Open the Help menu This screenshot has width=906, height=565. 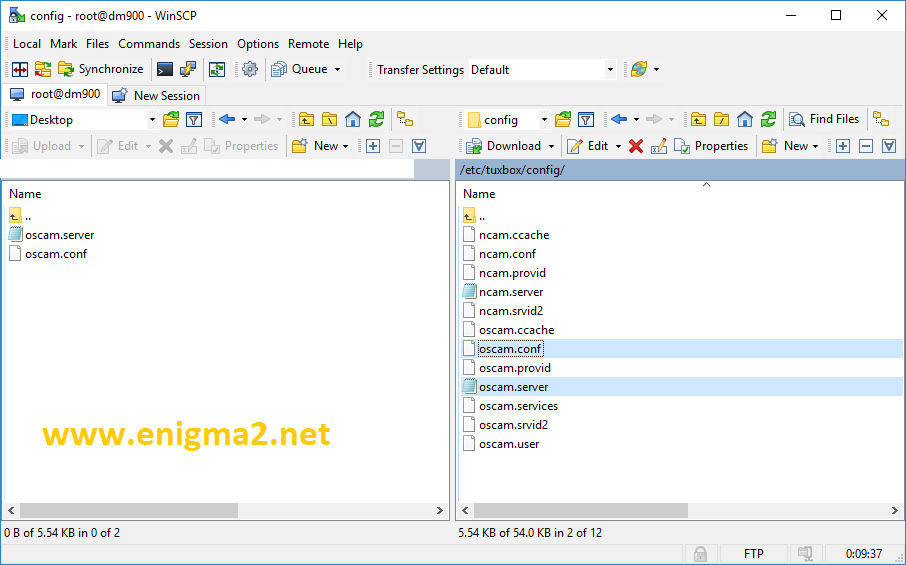350,44
